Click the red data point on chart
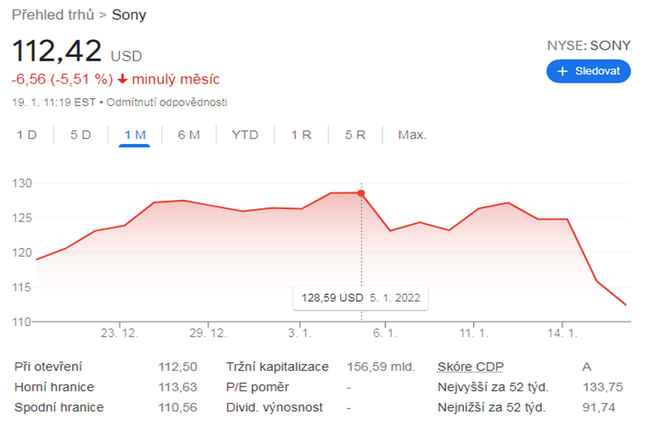 361,193
